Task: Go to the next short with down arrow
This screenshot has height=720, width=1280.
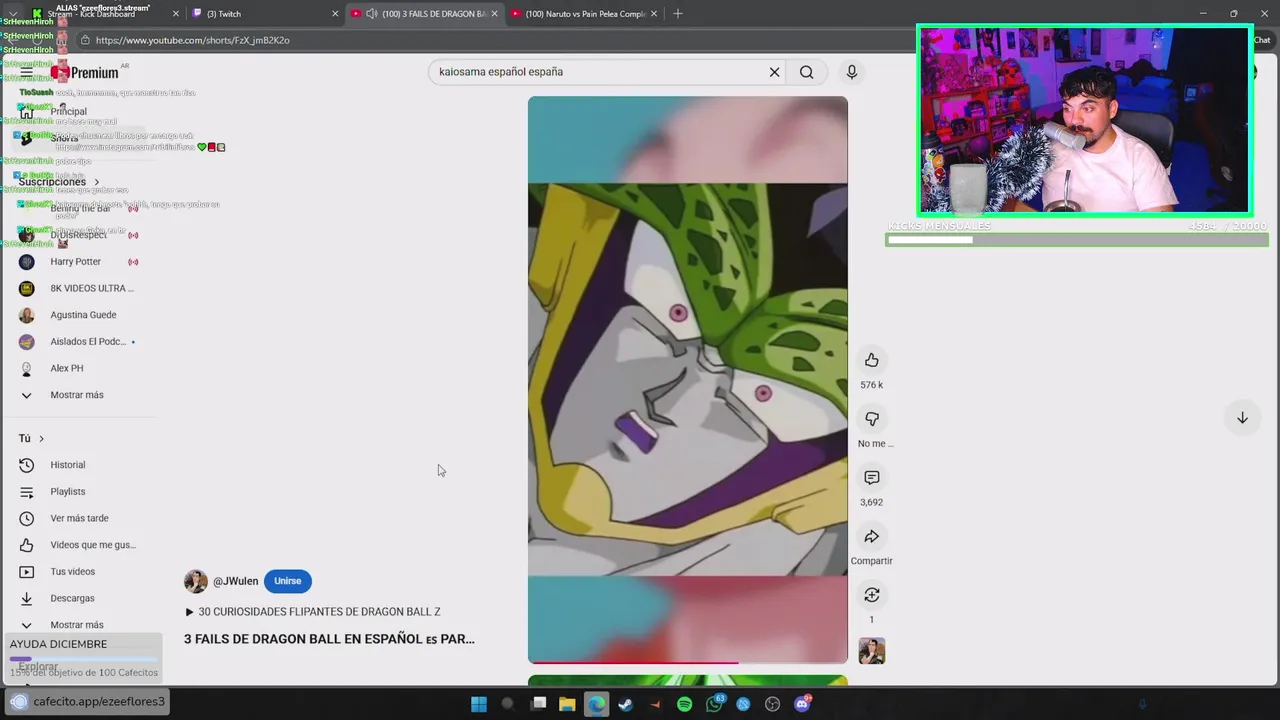Action: (1242, 418)
